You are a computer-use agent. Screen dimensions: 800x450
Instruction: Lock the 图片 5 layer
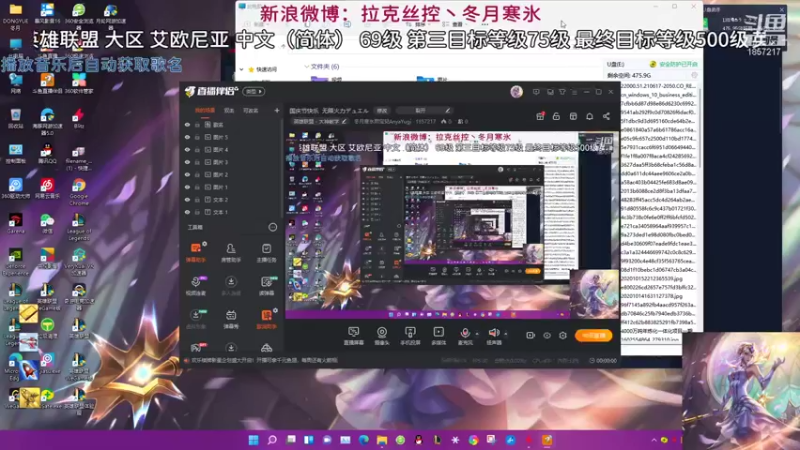click(x=197, y=137)
